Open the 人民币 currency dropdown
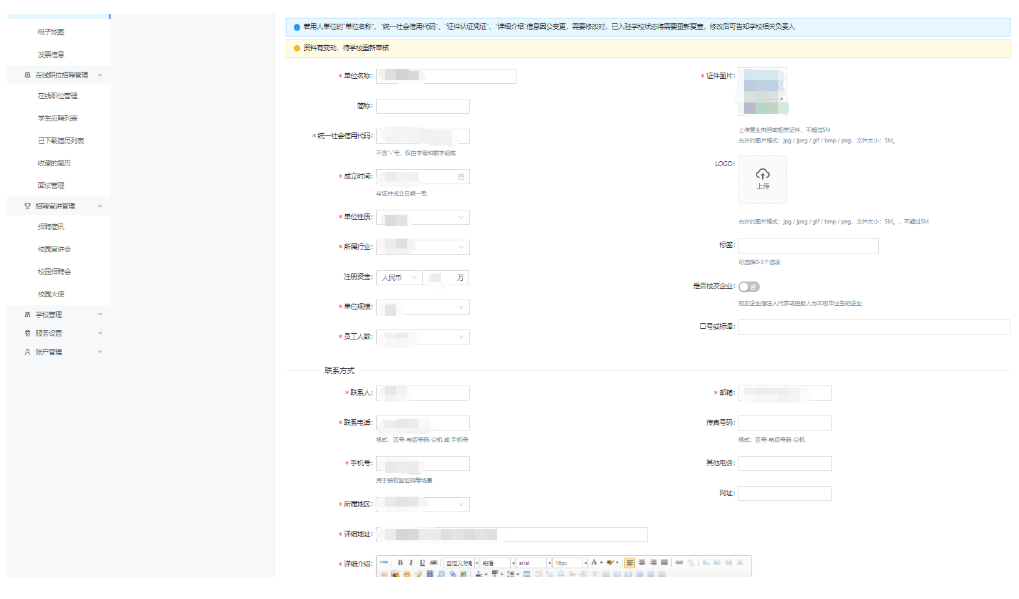Viewport: 1019px width, 599px height. 399,278
